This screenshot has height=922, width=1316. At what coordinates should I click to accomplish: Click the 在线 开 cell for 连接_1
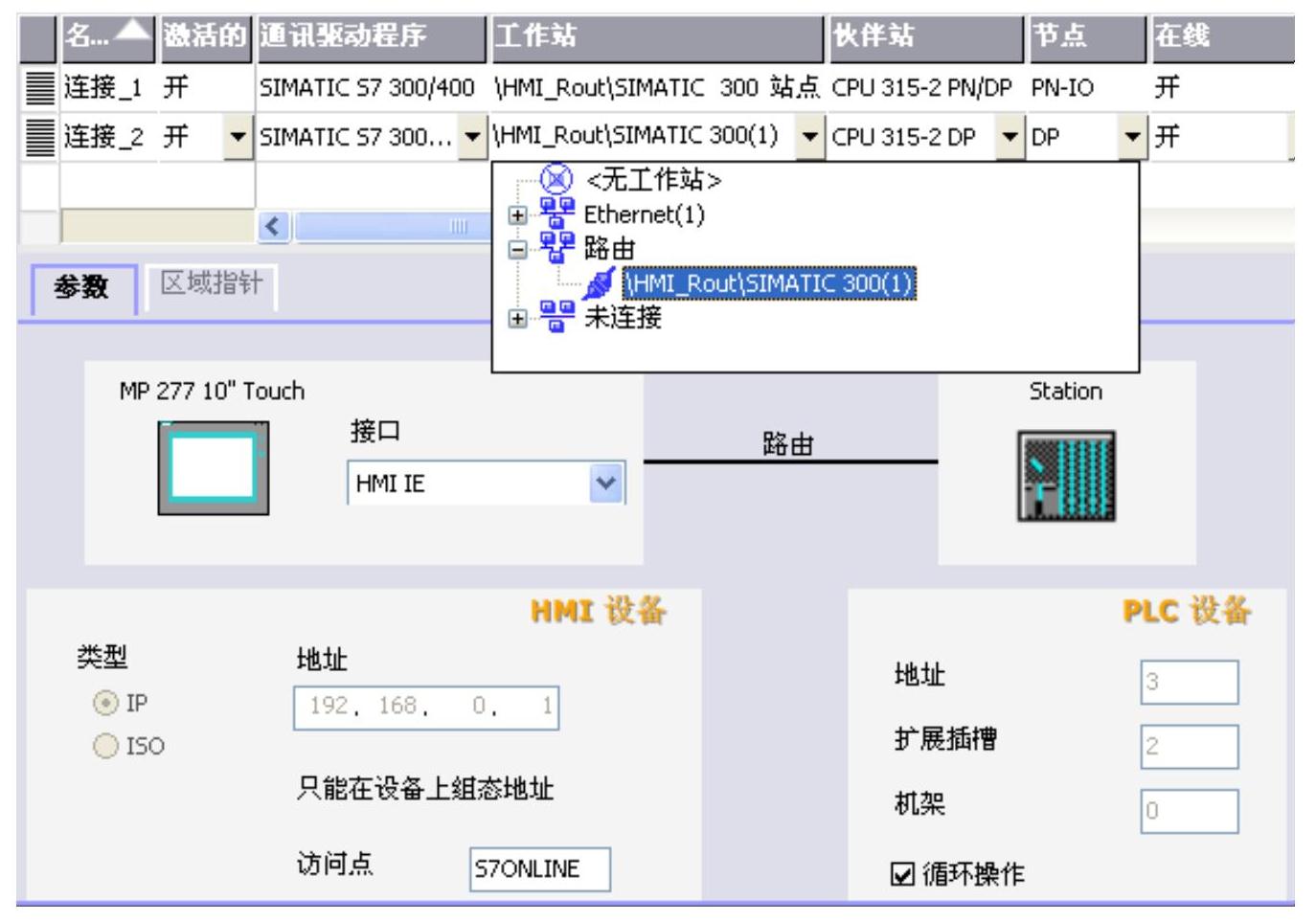point(1221,88)
